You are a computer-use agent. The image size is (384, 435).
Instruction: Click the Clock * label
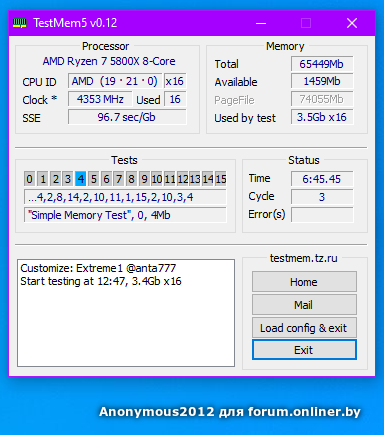(40, 100)
